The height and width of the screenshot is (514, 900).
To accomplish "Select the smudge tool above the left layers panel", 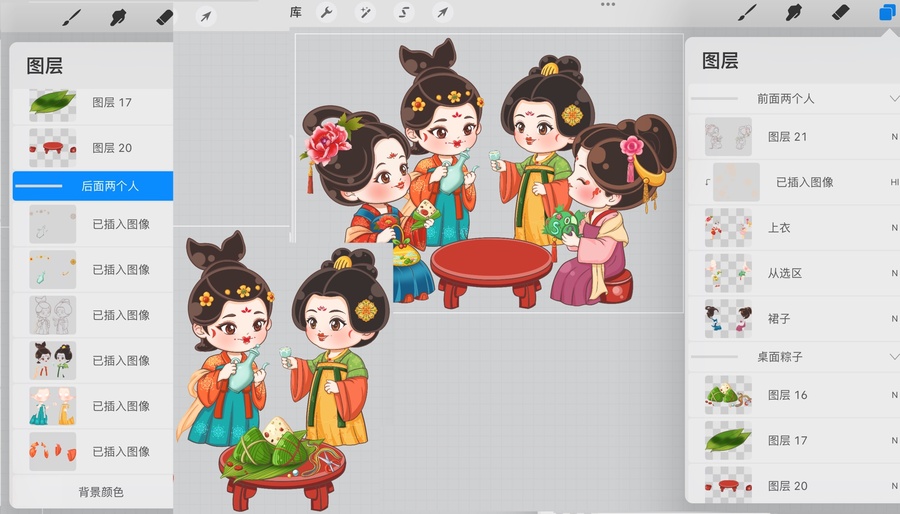I will coord(118,17).
